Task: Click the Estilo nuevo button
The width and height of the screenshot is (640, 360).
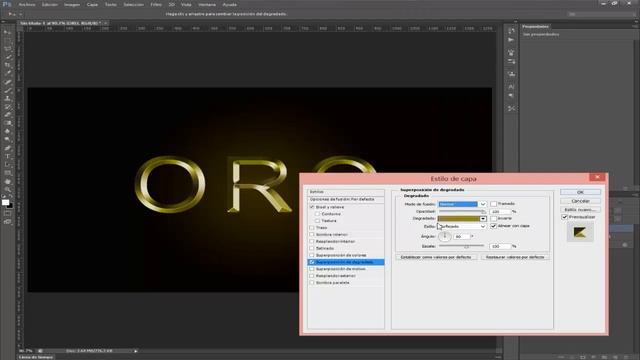Action: [x=580, y=209]
